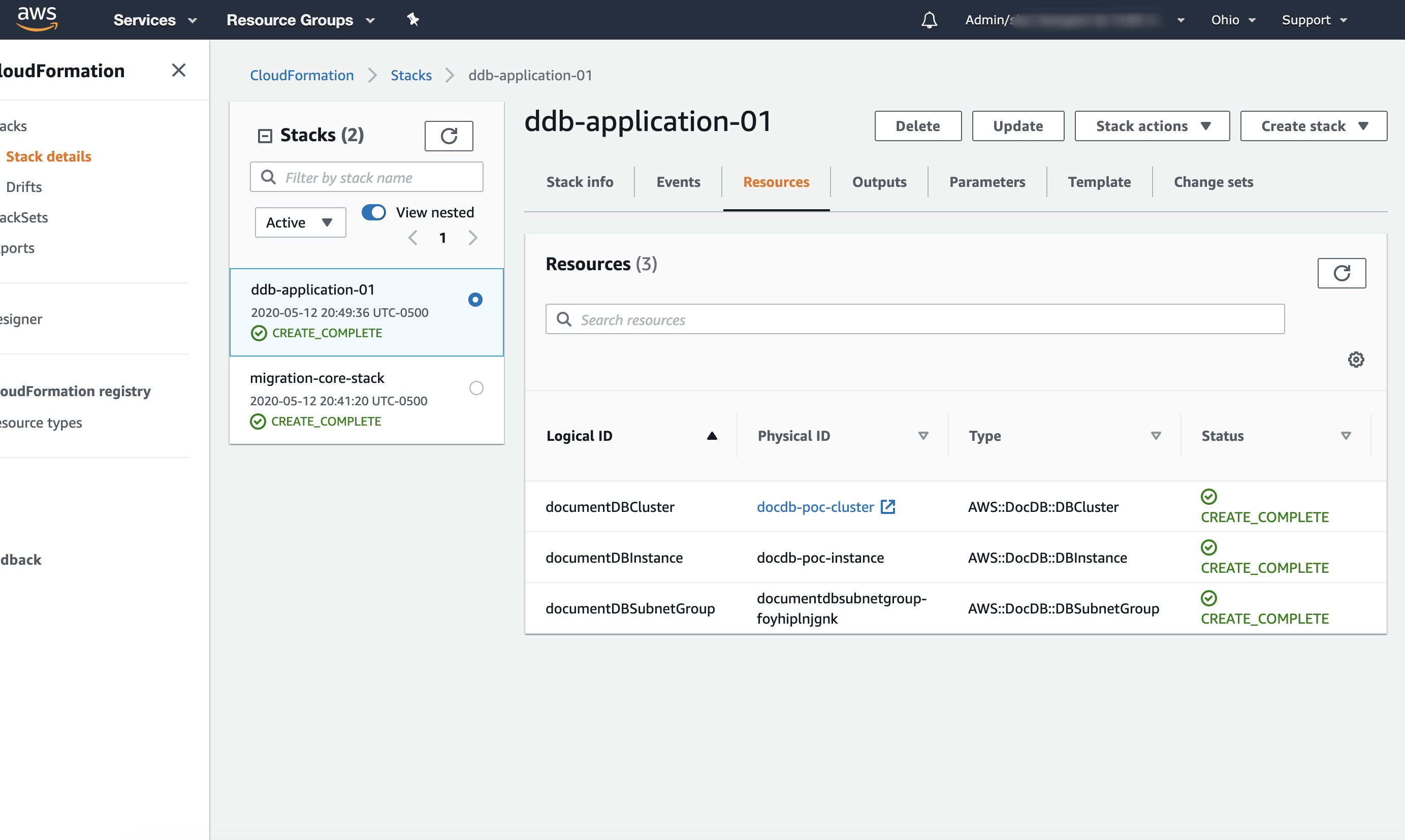Open Drifts in side navigation

pyautogui.click(x=24, y=187)
